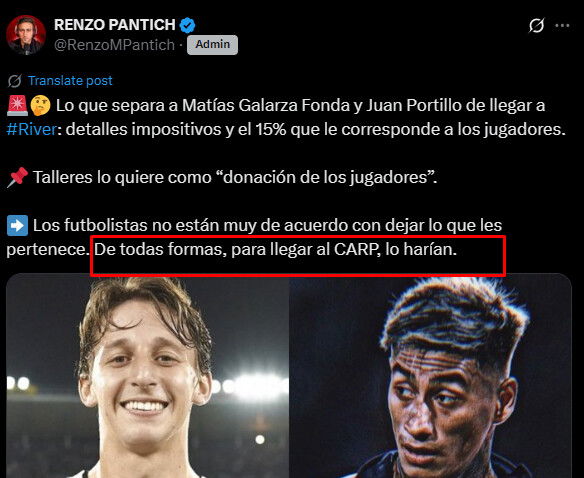This screenshot has height=478, width=584.
Task: Open the @RenzoMPantich handle
Action: tap(114, 45)
